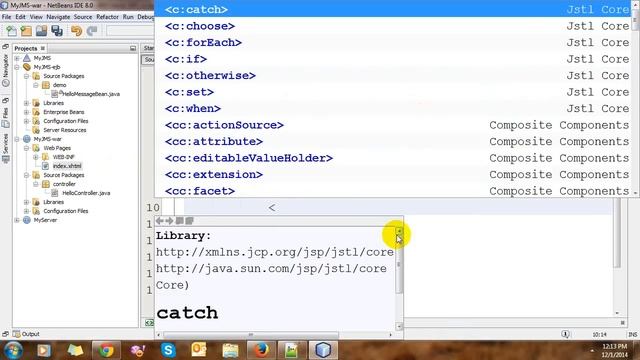Select the <c:if> completion item

point(393,59)
